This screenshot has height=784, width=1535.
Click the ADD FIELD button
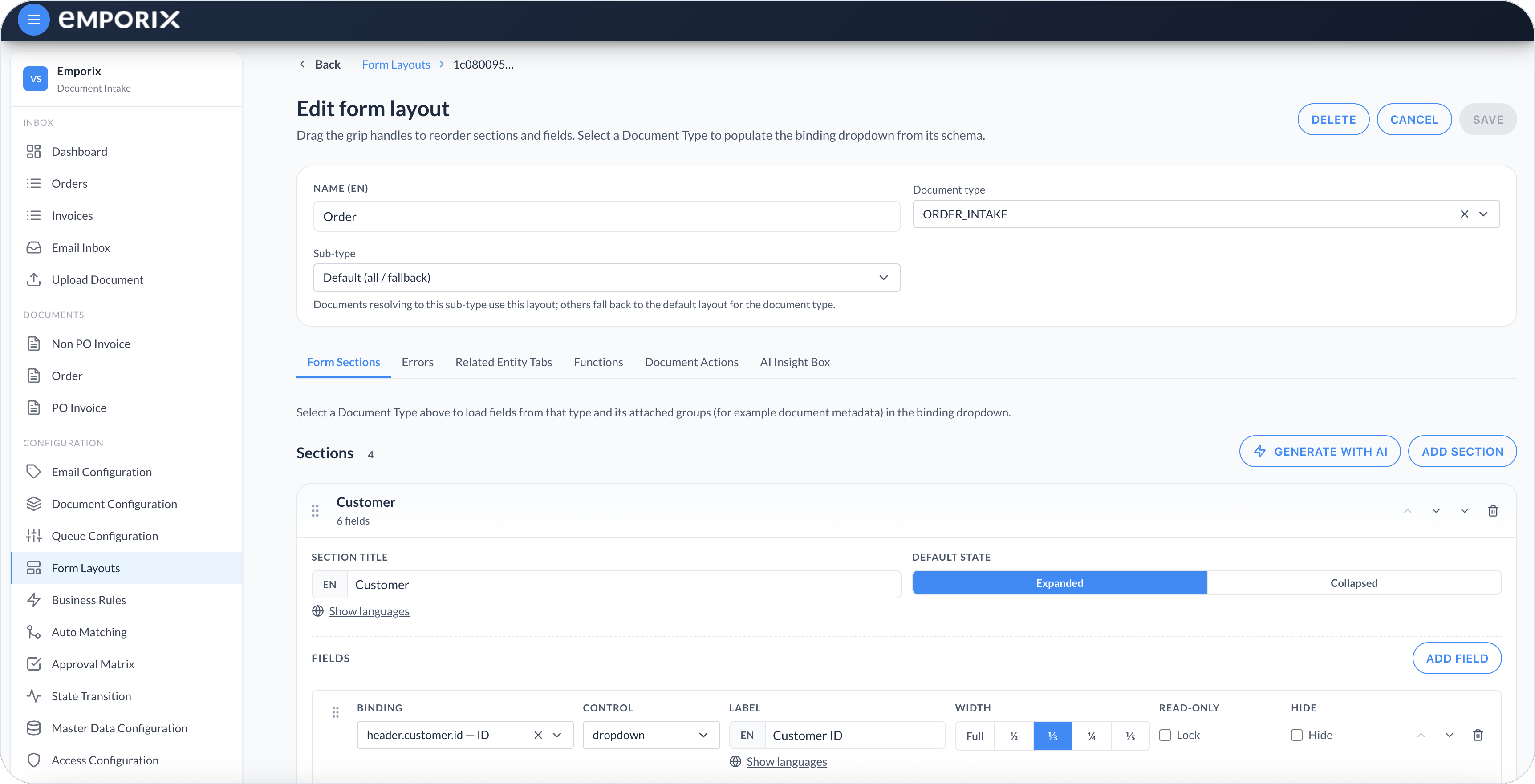coord(1456,658)
